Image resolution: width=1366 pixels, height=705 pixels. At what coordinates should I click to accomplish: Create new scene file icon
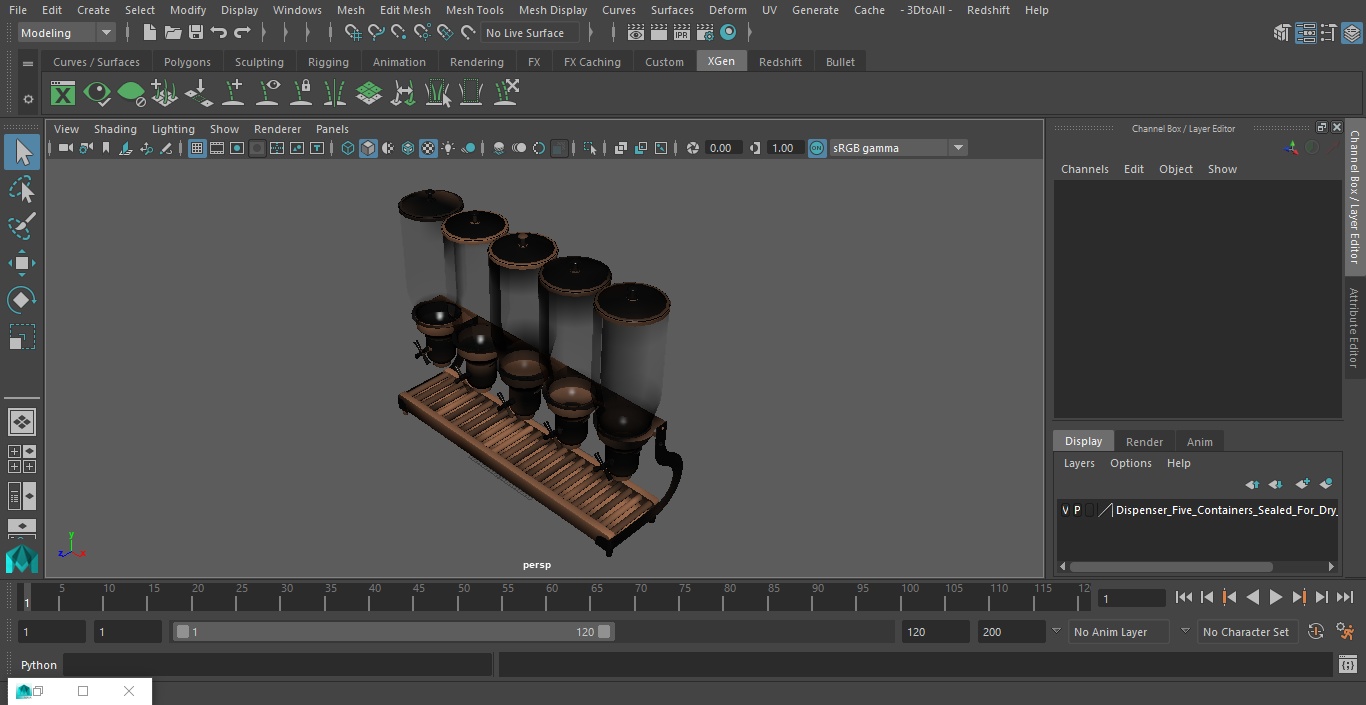click(150, 33)
